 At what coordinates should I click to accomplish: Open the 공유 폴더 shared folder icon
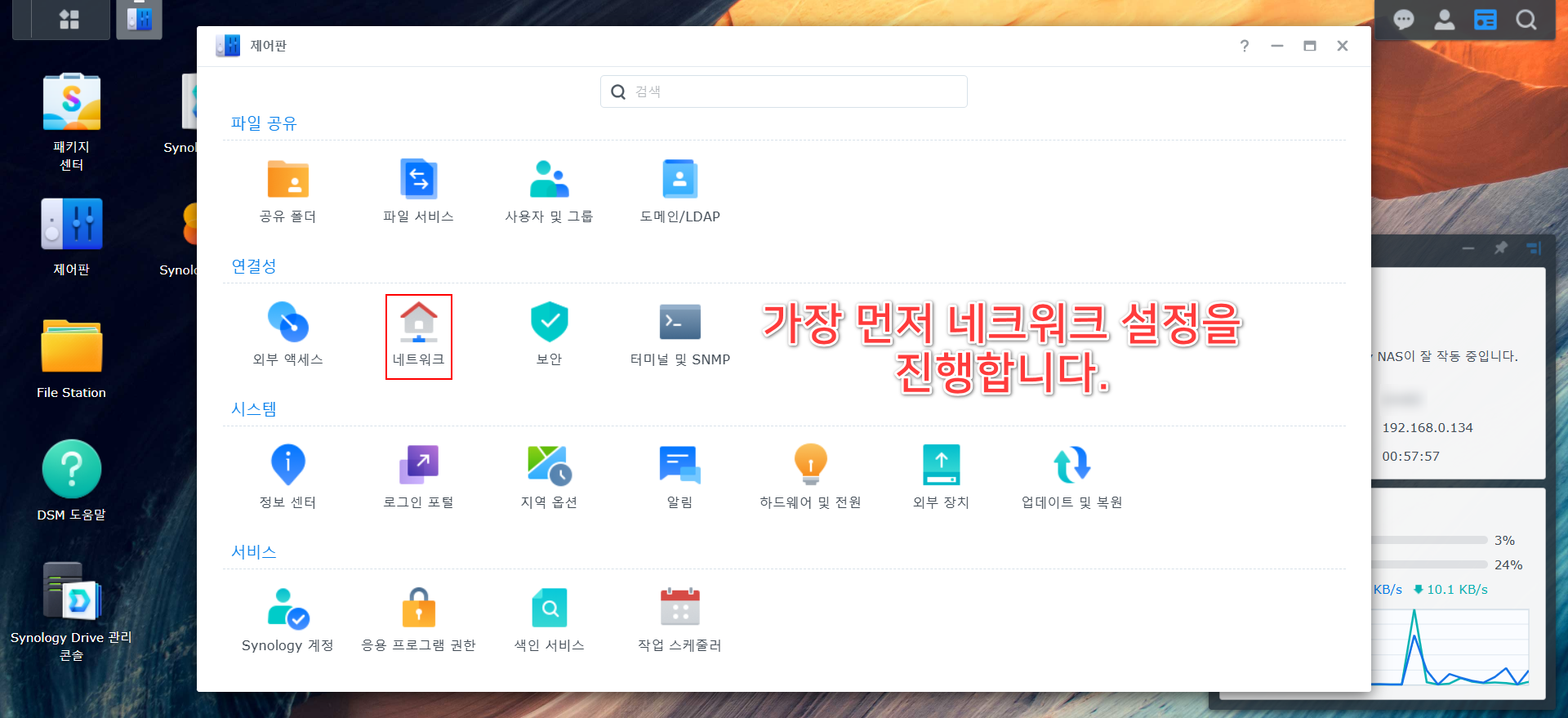click(287, 193)
